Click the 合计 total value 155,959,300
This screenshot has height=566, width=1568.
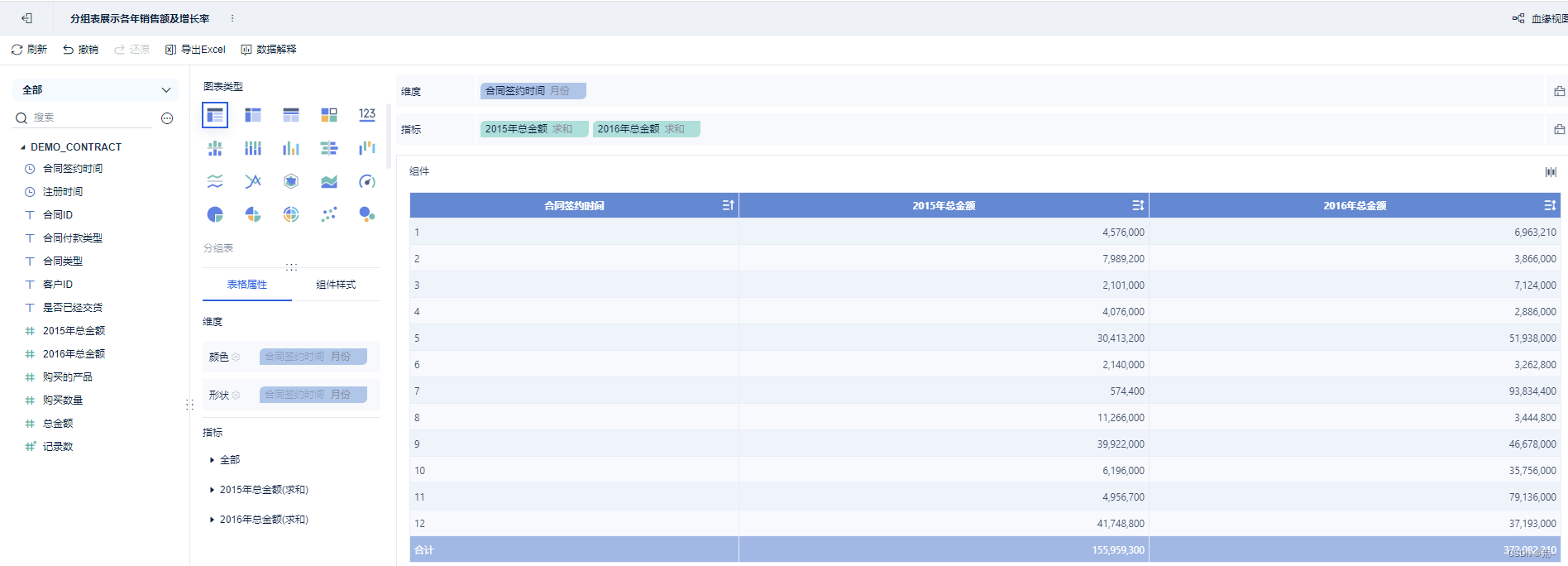tap(1118, 550)
